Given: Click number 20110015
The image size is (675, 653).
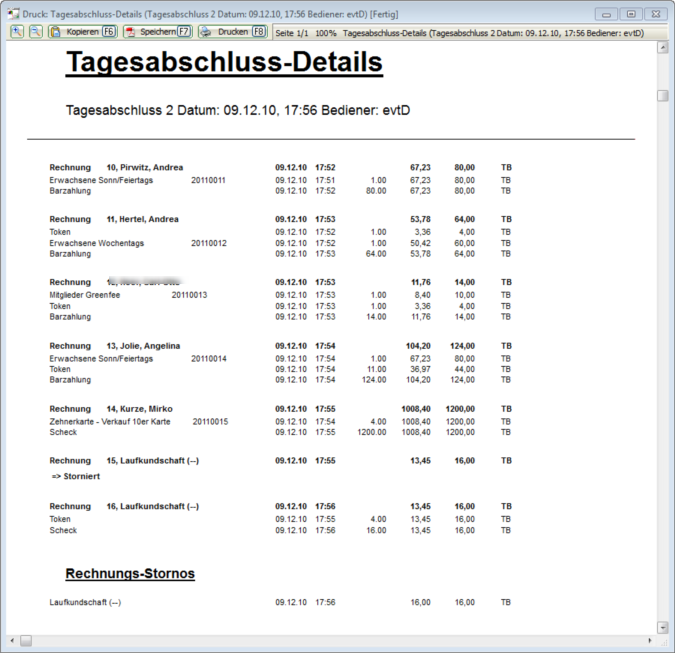Looking at the screenshot, I should pos(211,421).
